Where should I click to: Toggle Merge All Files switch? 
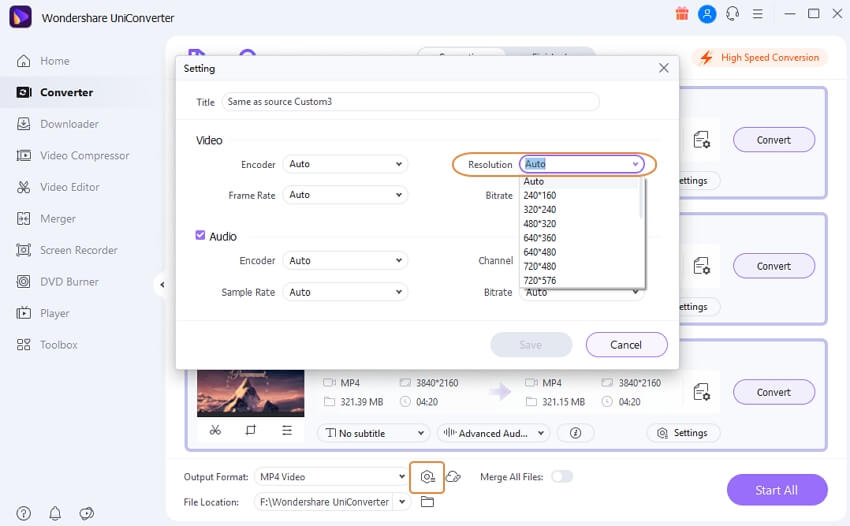[562, 477]
